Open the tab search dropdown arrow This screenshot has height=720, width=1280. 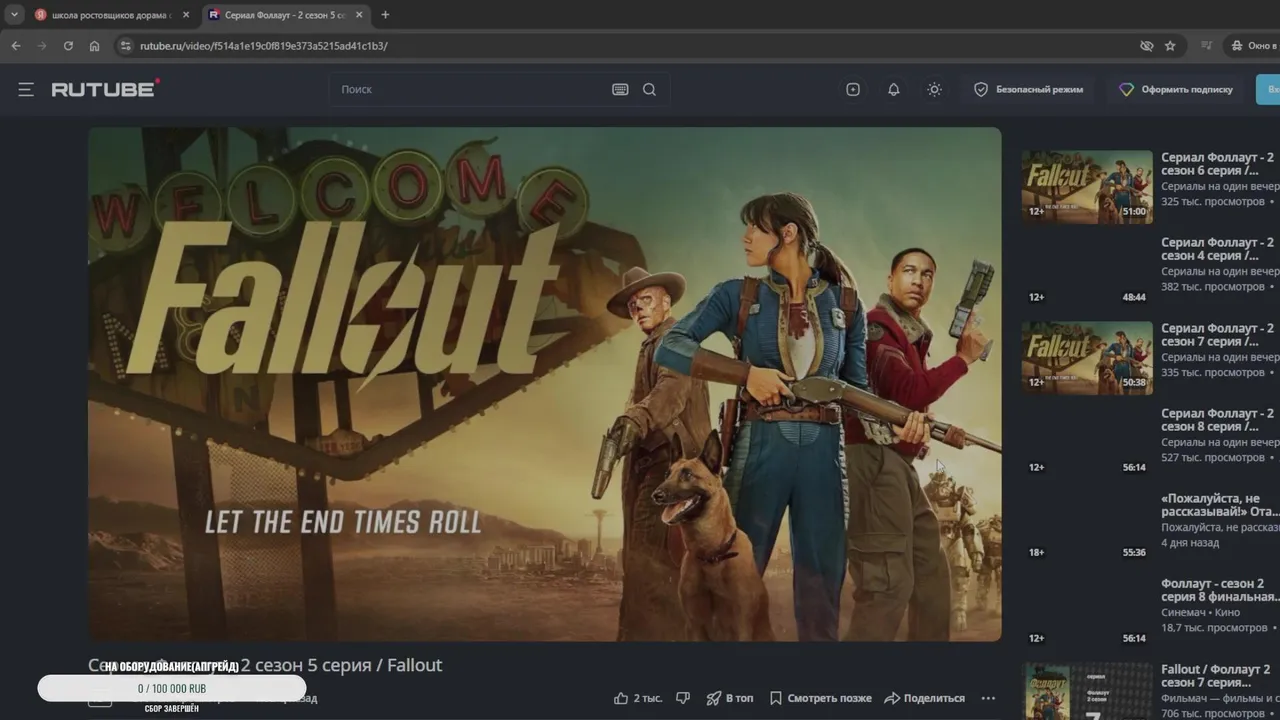[14, 15]
